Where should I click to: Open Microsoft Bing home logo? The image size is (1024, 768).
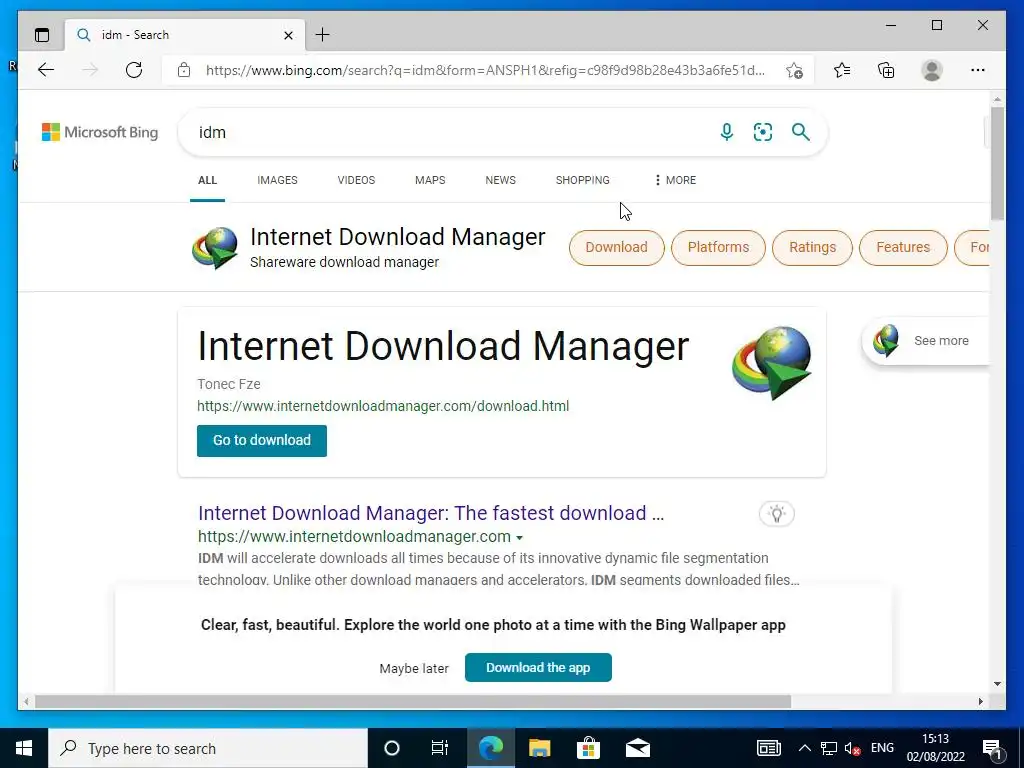coord(100,132)
